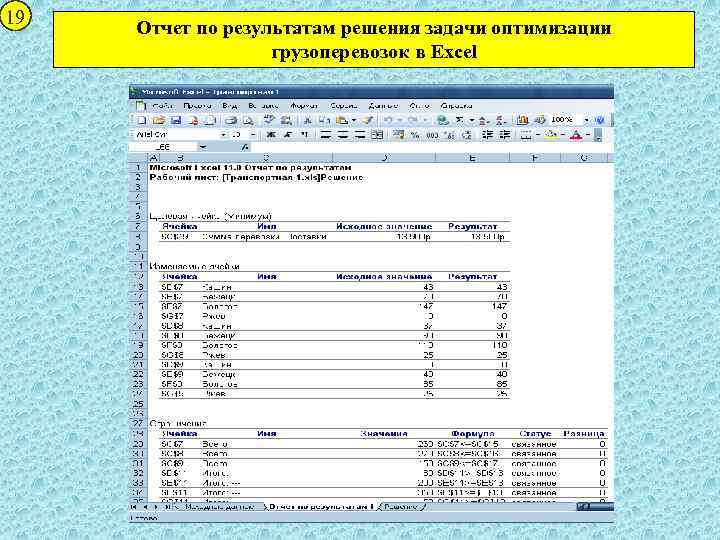Open the Chart Wizard icon
720x540 pixels.
(x=523, y=120)
